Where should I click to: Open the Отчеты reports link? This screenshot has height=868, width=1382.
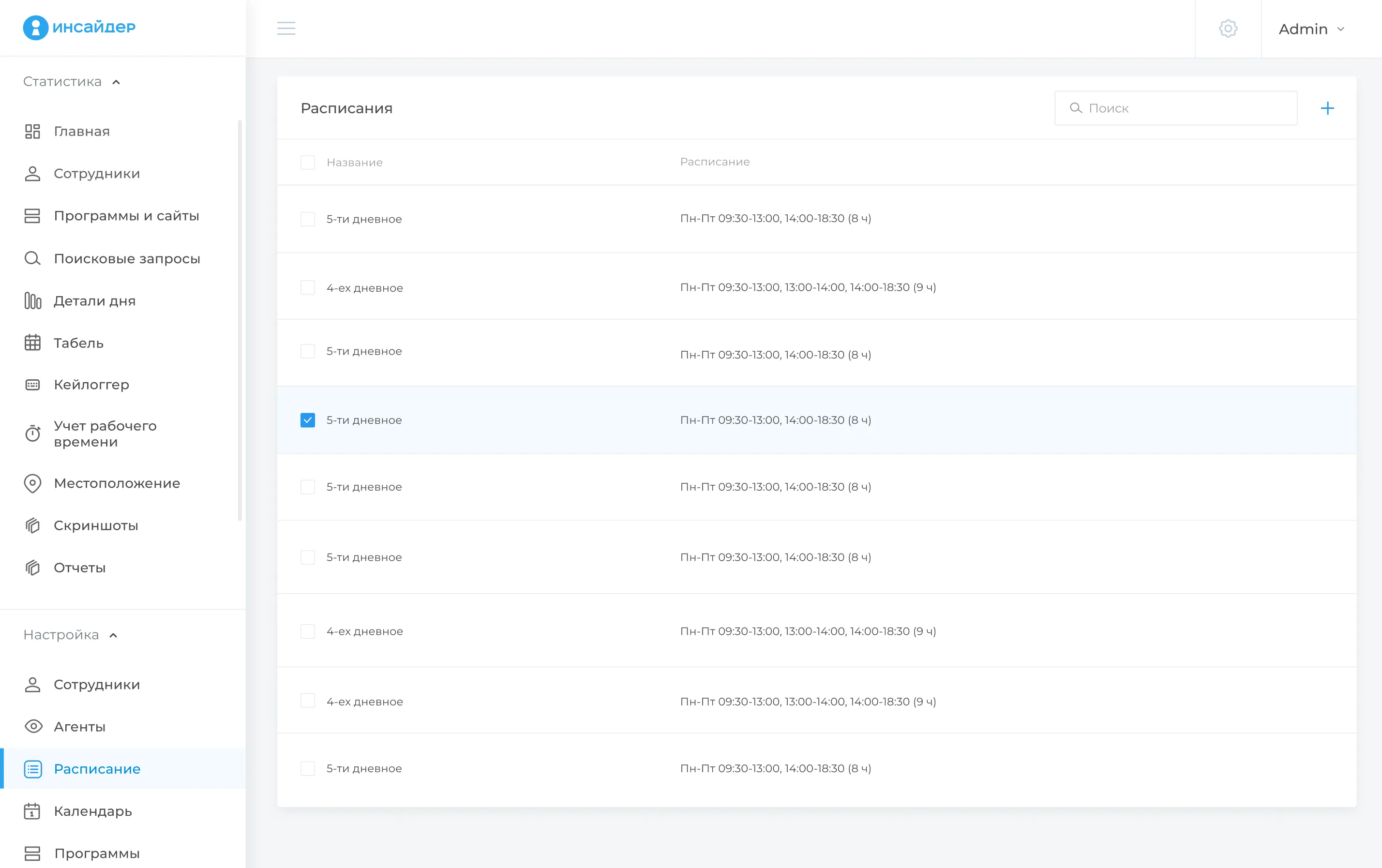[79, 568]
